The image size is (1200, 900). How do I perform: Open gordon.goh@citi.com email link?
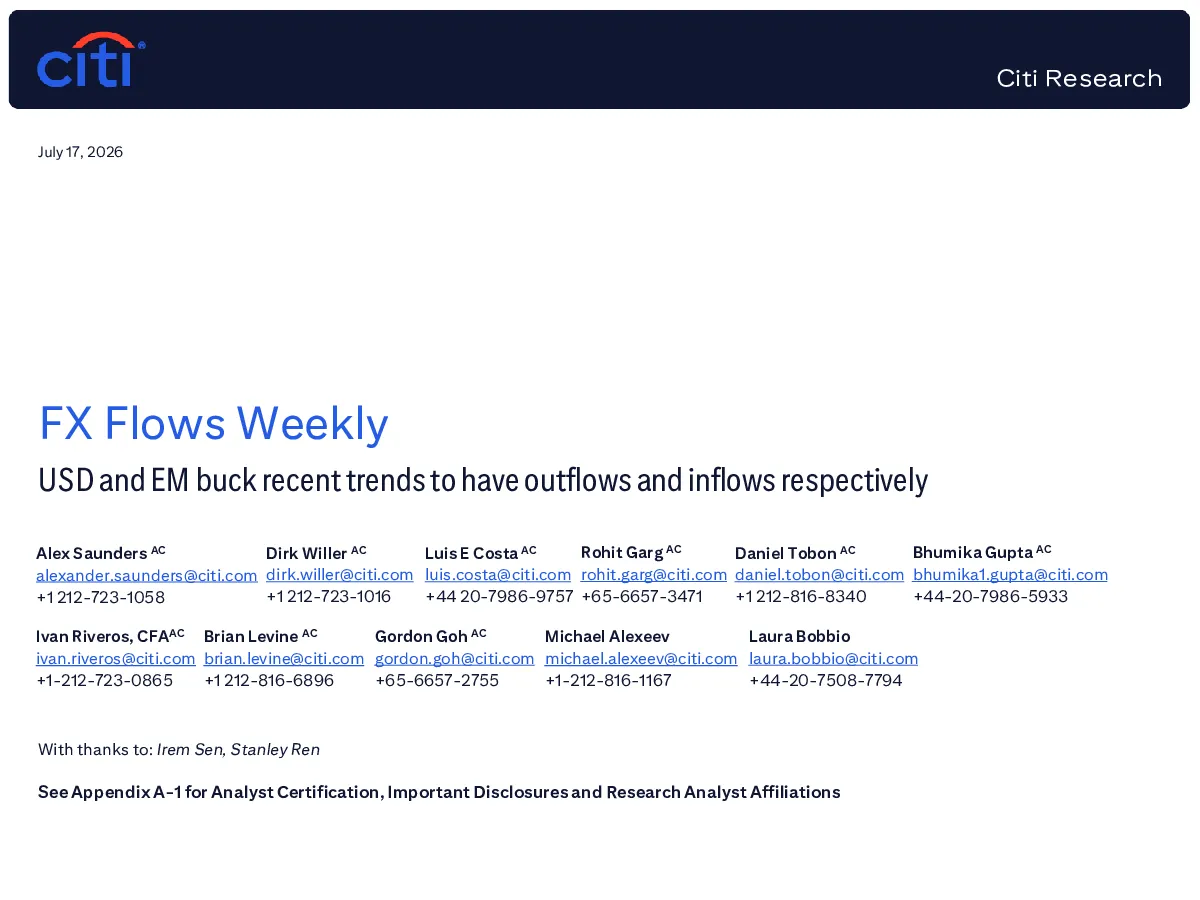[455, 658]
